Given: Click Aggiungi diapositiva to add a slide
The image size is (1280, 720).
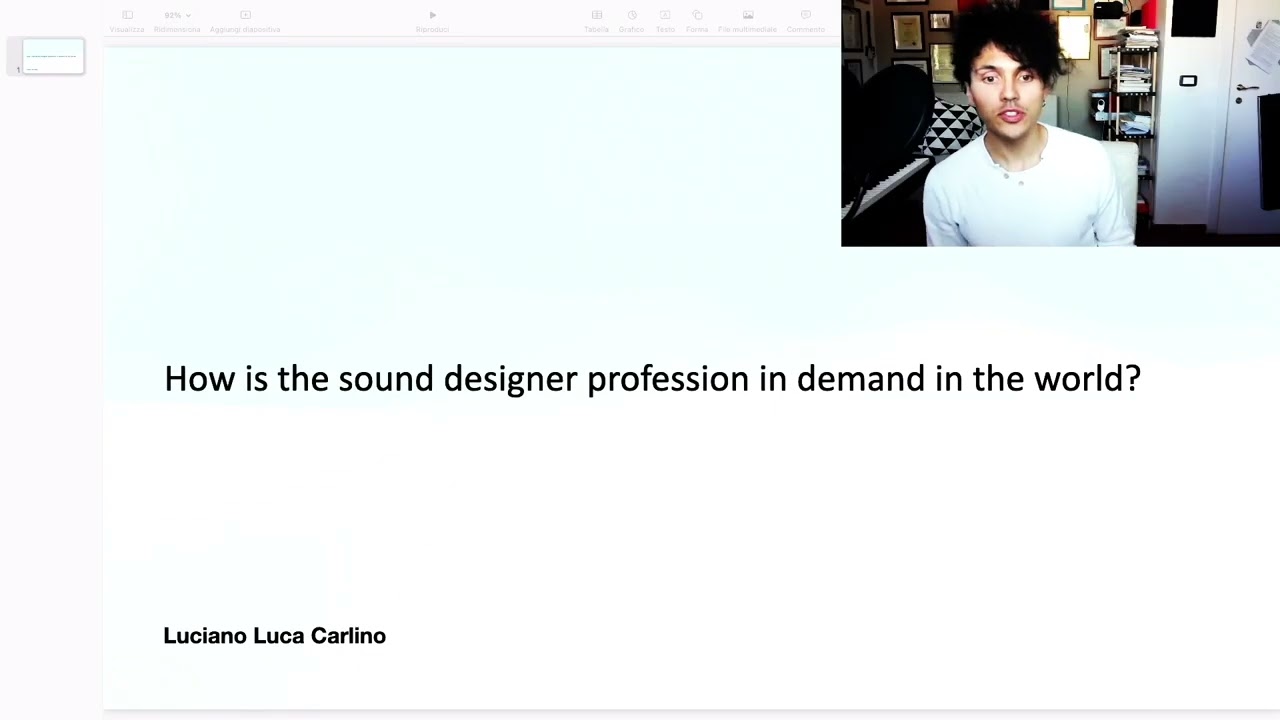Looking at the screenshot, I should 245,21.
